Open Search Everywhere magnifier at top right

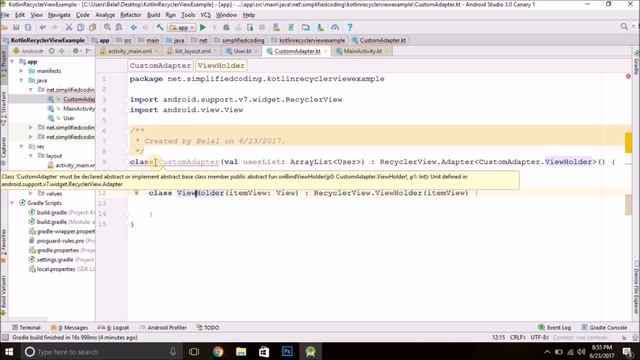tap(624, 27)
